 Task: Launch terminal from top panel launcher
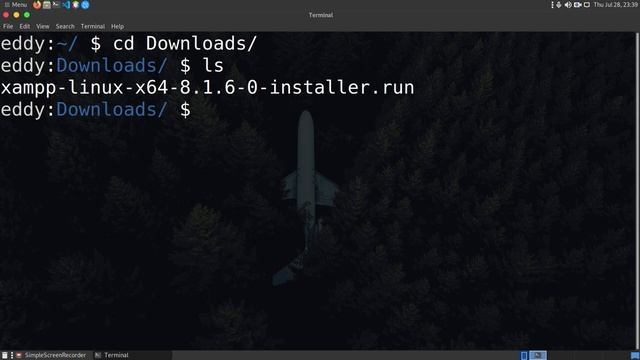pyautogui.click(x=56, y=5)
